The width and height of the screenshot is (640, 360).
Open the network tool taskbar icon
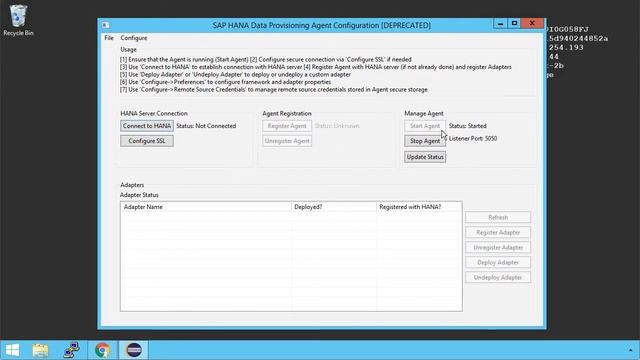72,350
